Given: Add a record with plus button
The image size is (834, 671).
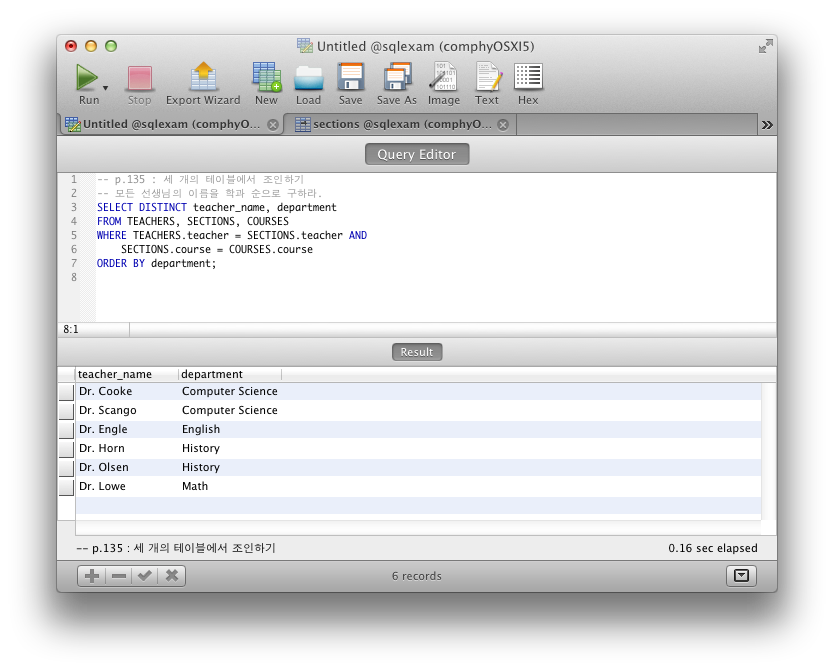Looking at the screenshot, I should coord(91,576).
